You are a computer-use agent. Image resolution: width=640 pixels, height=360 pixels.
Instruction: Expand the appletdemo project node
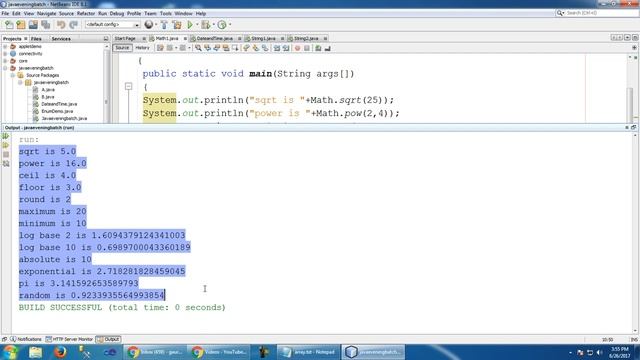click(5, 47)
